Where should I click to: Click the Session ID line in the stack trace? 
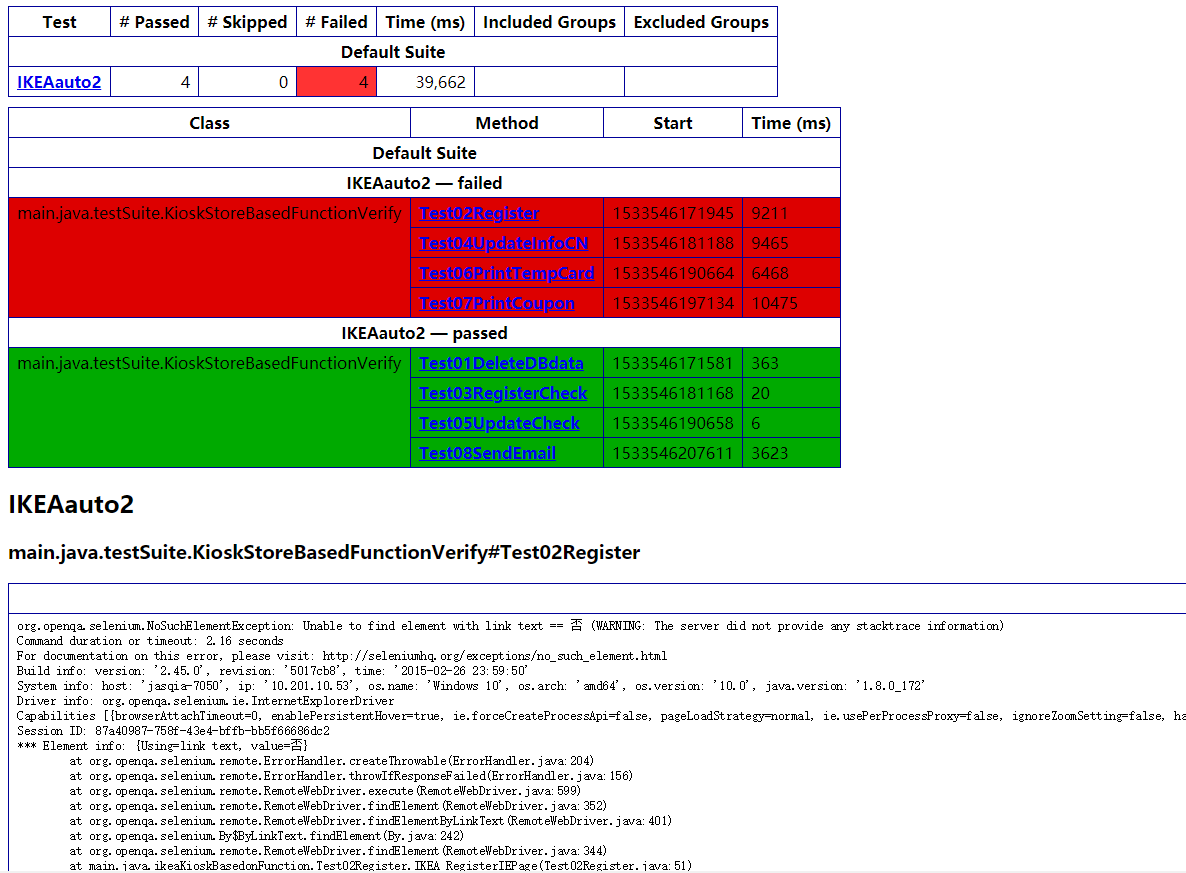click(173, 731)
